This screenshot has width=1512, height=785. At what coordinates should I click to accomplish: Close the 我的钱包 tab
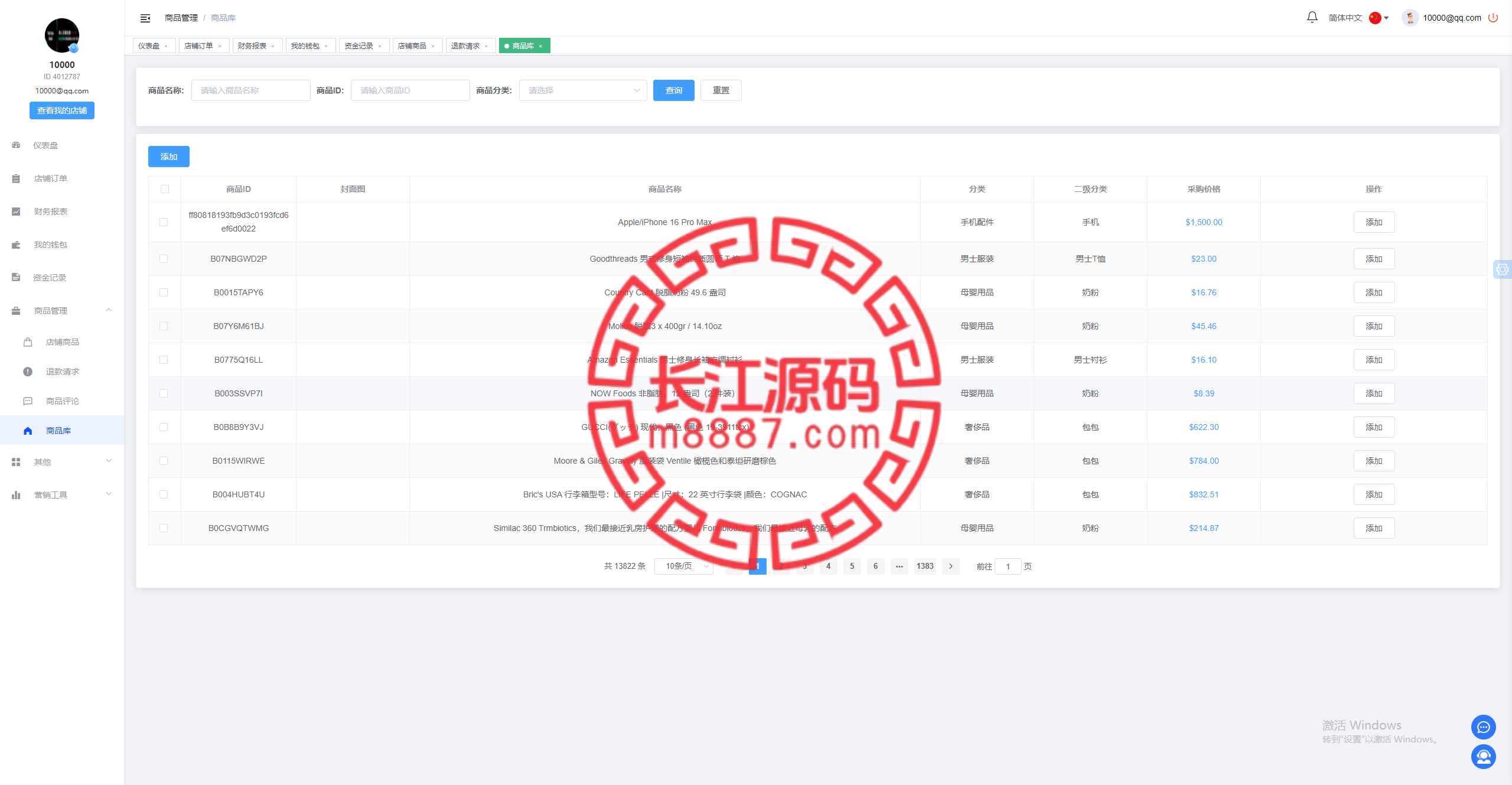(326, 46)
